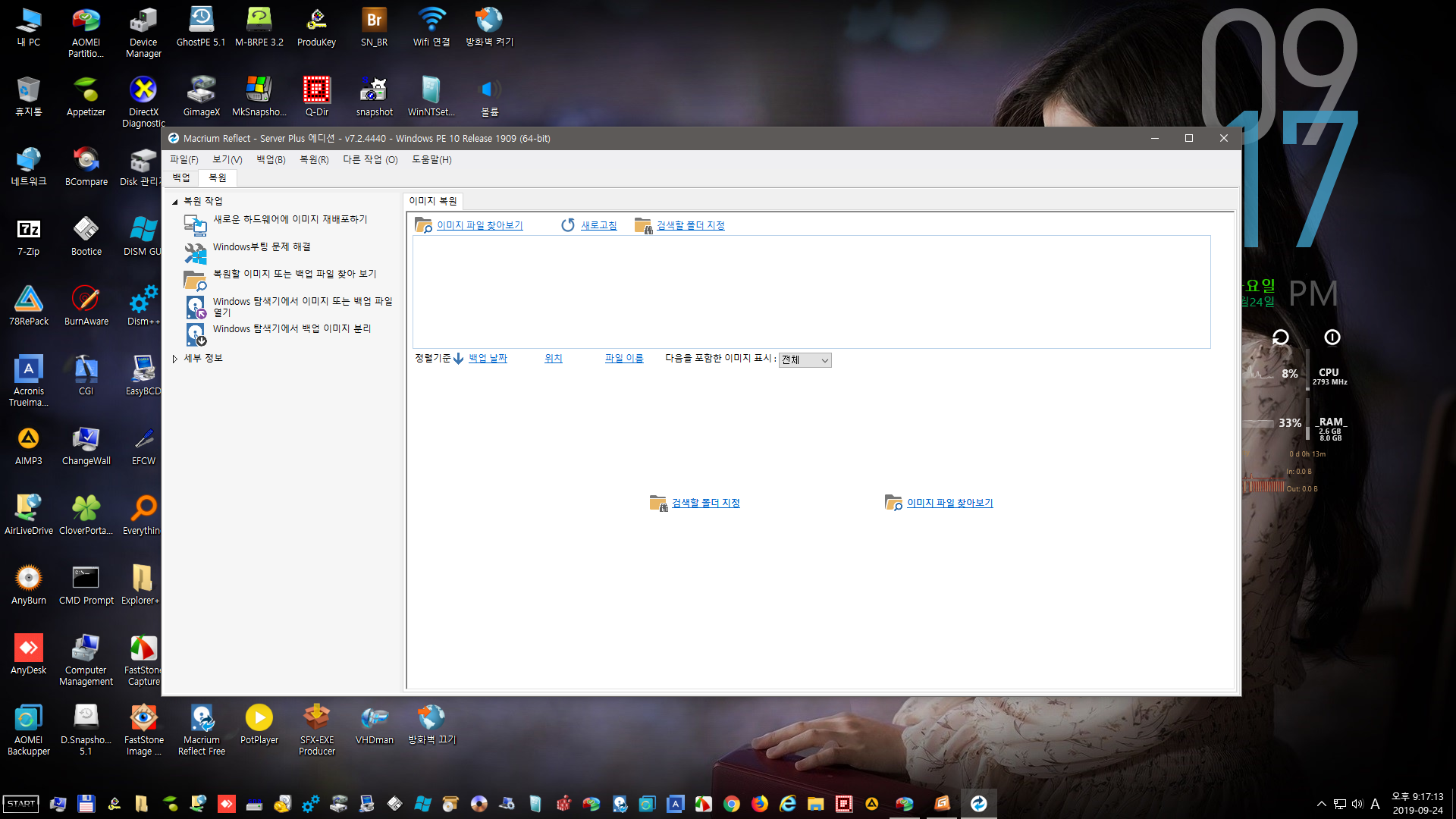Open the 복원(R) menu

[x=314, y=159]
